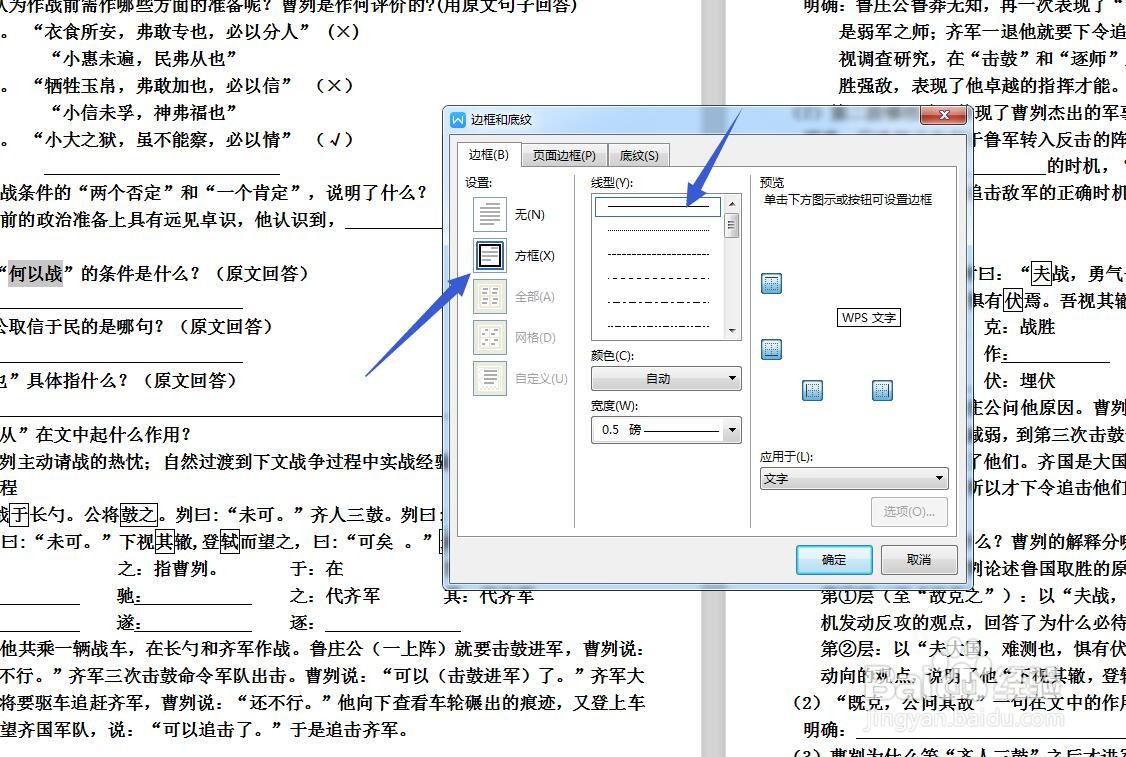The width and height of the screenshot is (1126, 757).
Task: Switch to the 底纹(S) tab
Action: (x=639, y=155)
